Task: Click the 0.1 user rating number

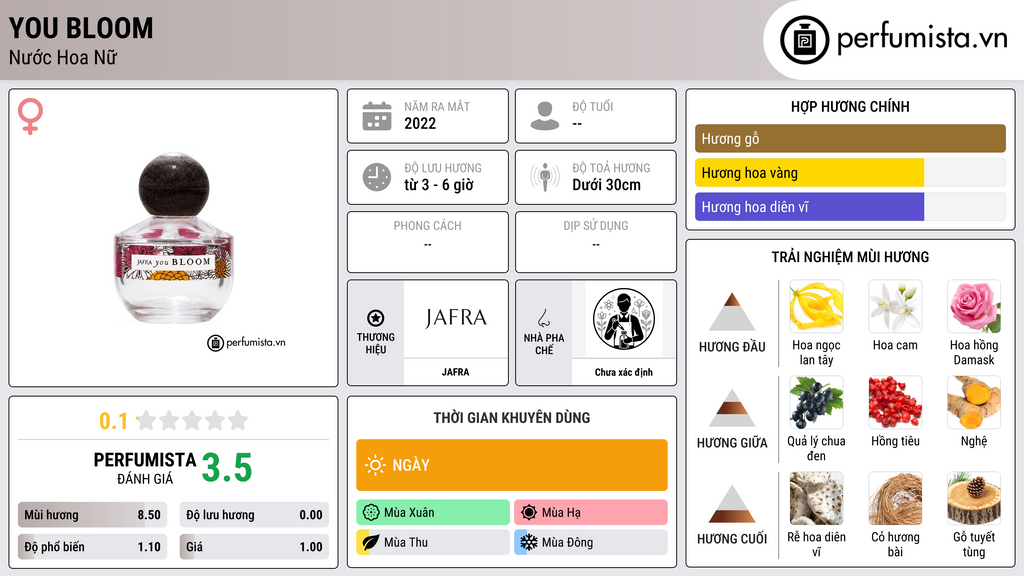Action: tap(113, 421)
